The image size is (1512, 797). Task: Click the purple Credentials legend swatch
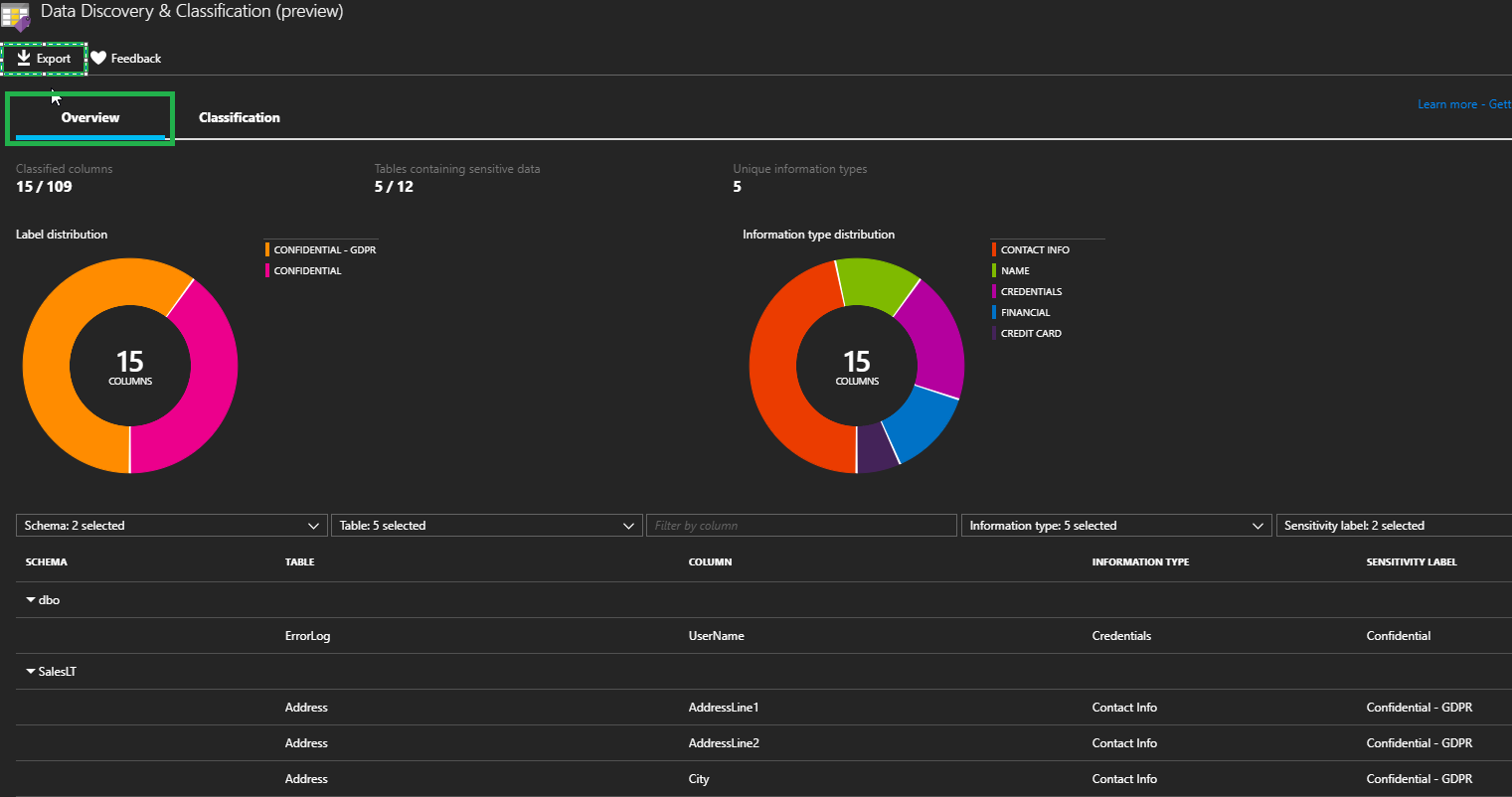(x=994, y=292)
